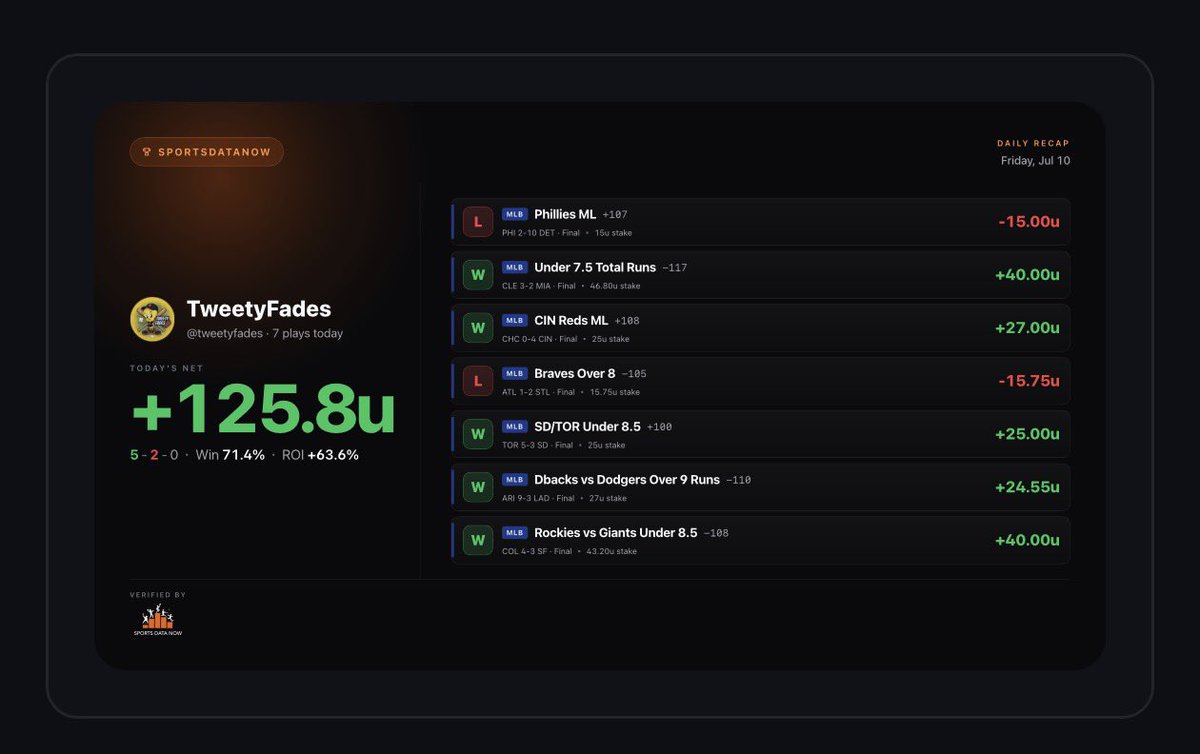Click the +108 odds on CIN Reds ML
The width and height of the screenshot is (1200, 754).
[627, 321]
